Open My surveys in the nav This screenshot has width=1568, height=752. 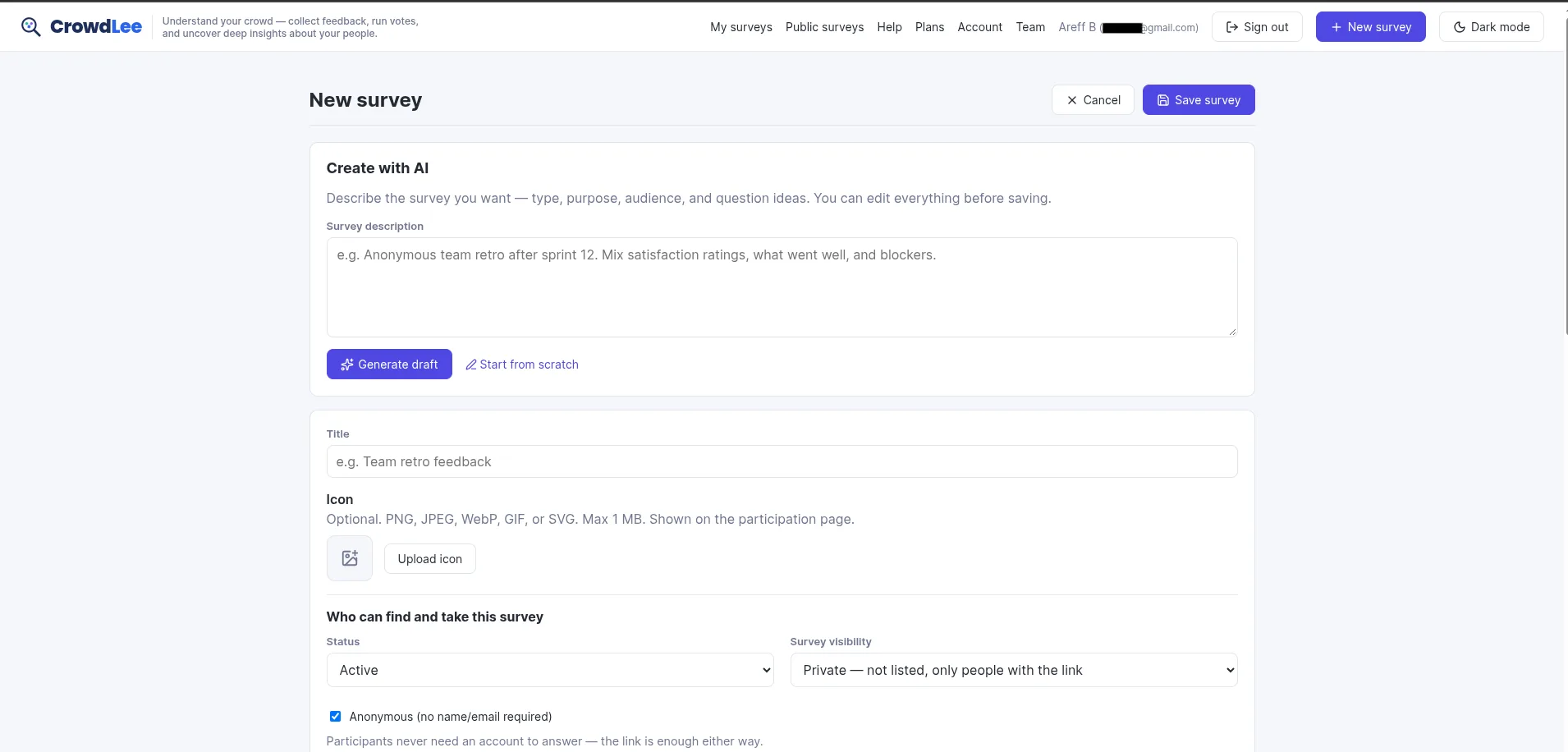point(741,27)
